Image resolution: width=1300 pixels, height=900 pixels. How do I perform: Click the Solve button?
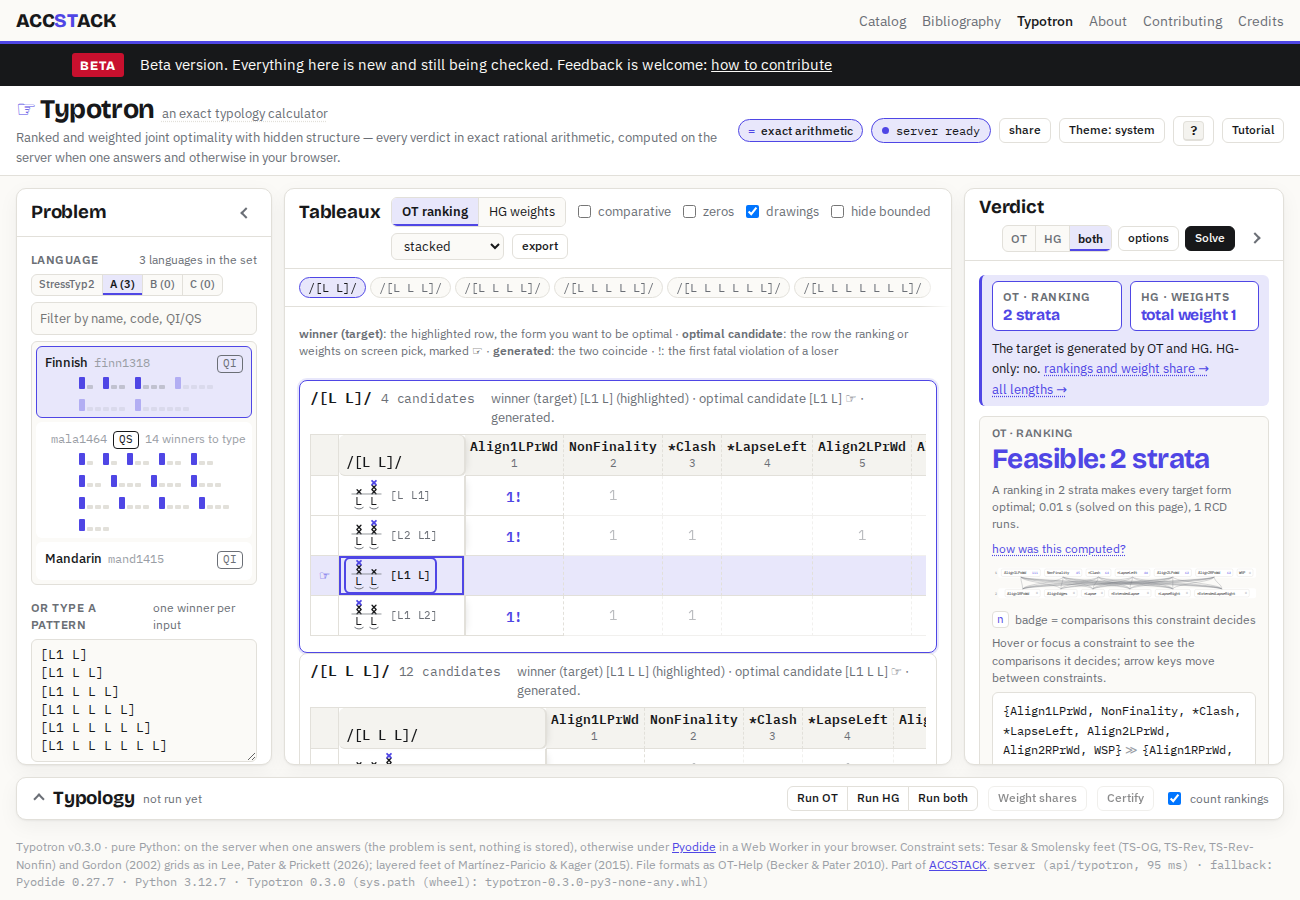(x=1210, y=238)
